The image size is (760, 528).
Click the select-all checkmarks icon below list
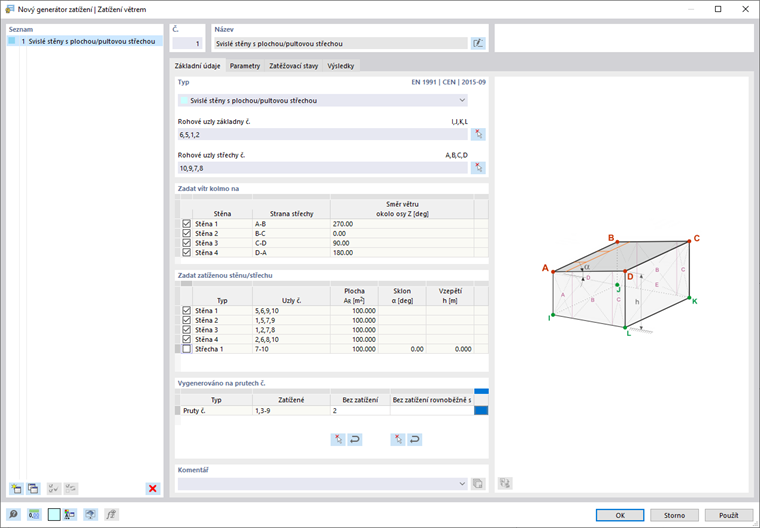[54, 488]
